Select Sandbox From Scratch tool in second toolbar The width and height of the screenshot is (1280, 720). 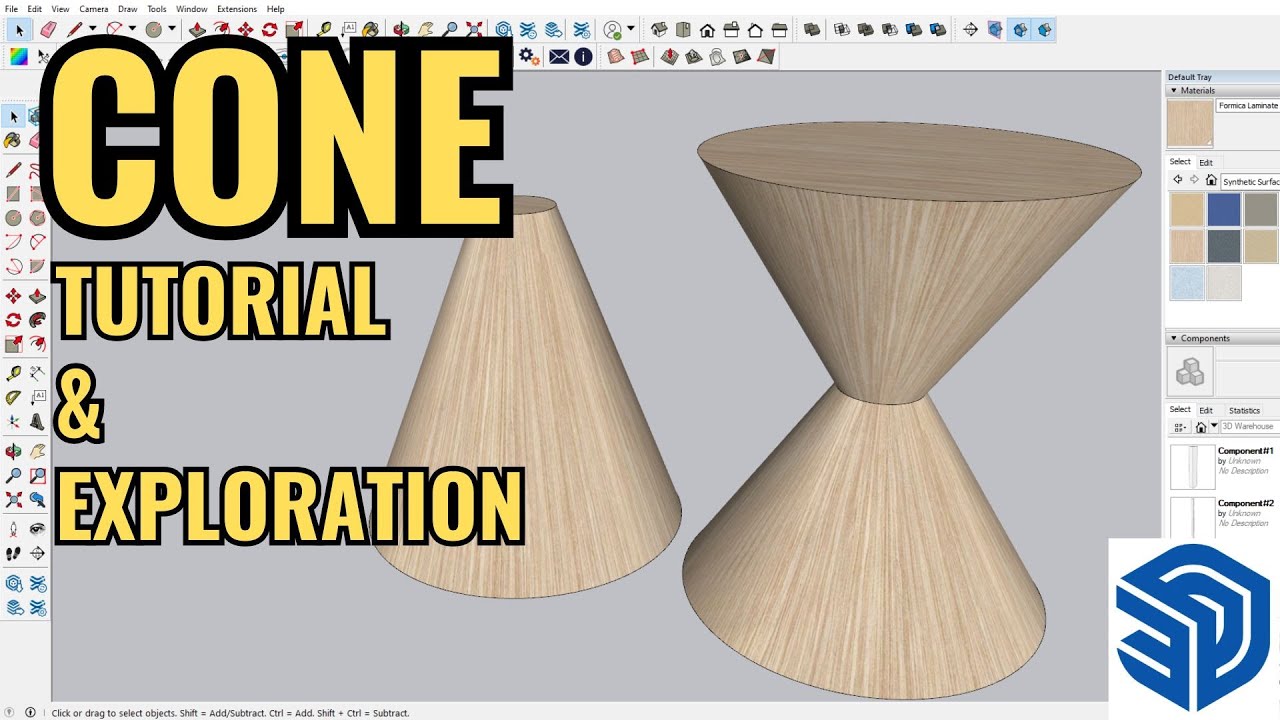[640, 56]
